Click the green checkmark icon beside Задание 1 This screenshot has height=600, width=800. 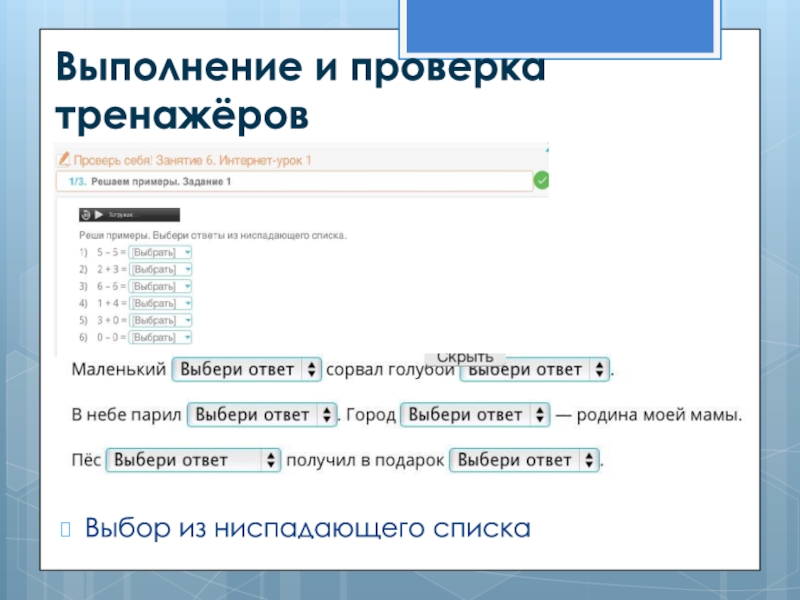pyautogui.click(x=541, y=180)
